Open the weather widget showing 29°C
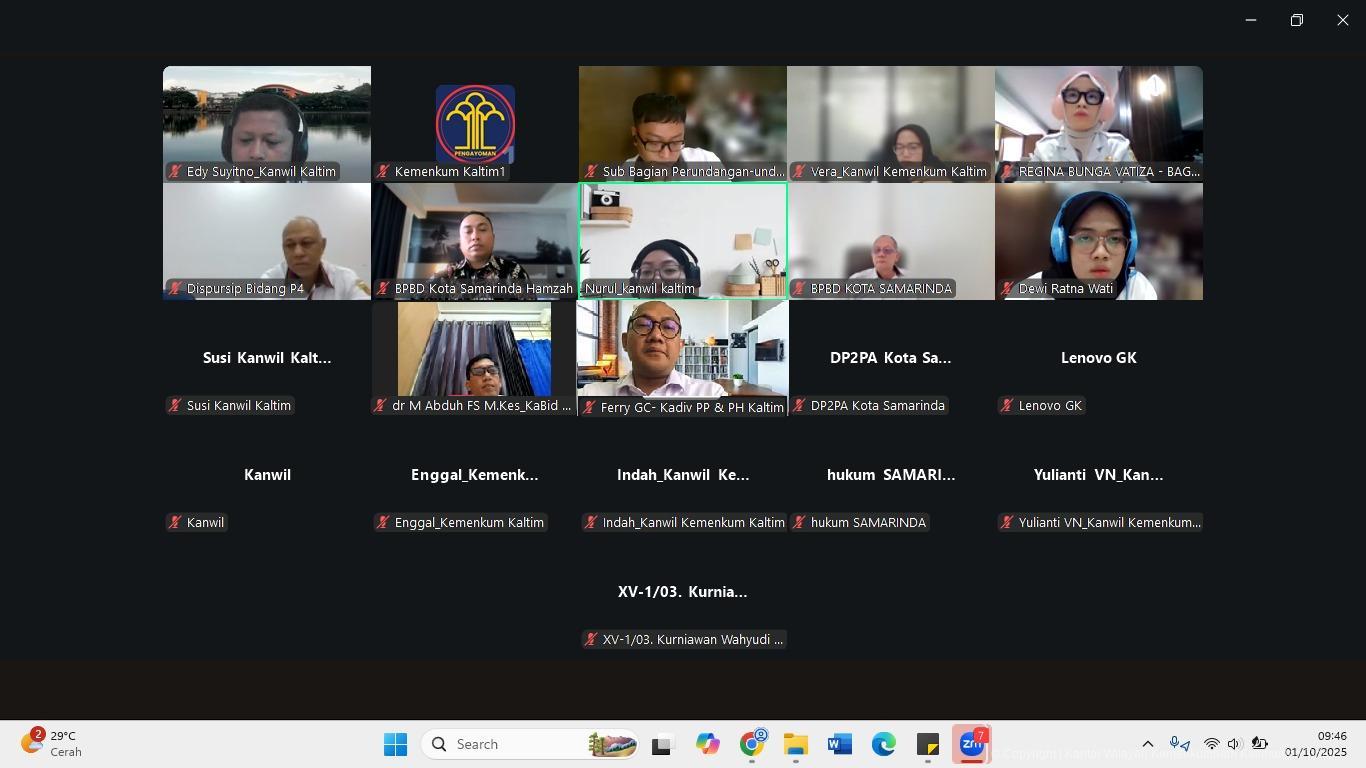1366x768 pixels. pos(52,744)
